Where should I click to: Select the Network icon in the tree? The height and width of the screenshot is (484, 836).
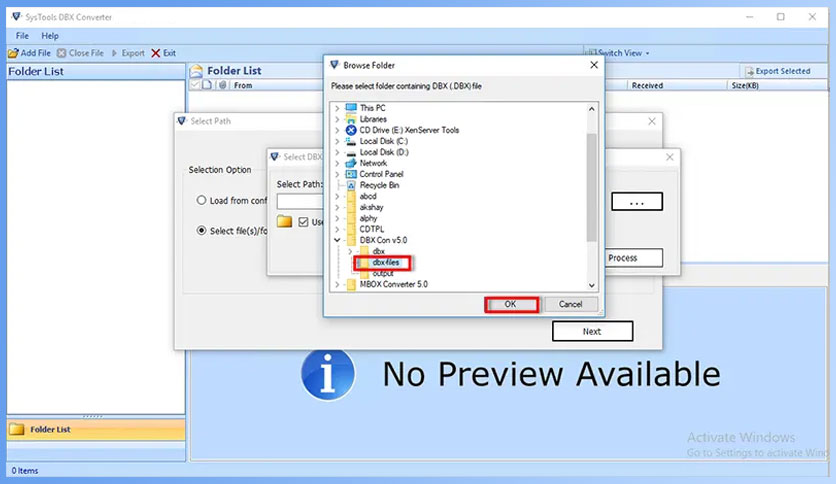(351, 163)
